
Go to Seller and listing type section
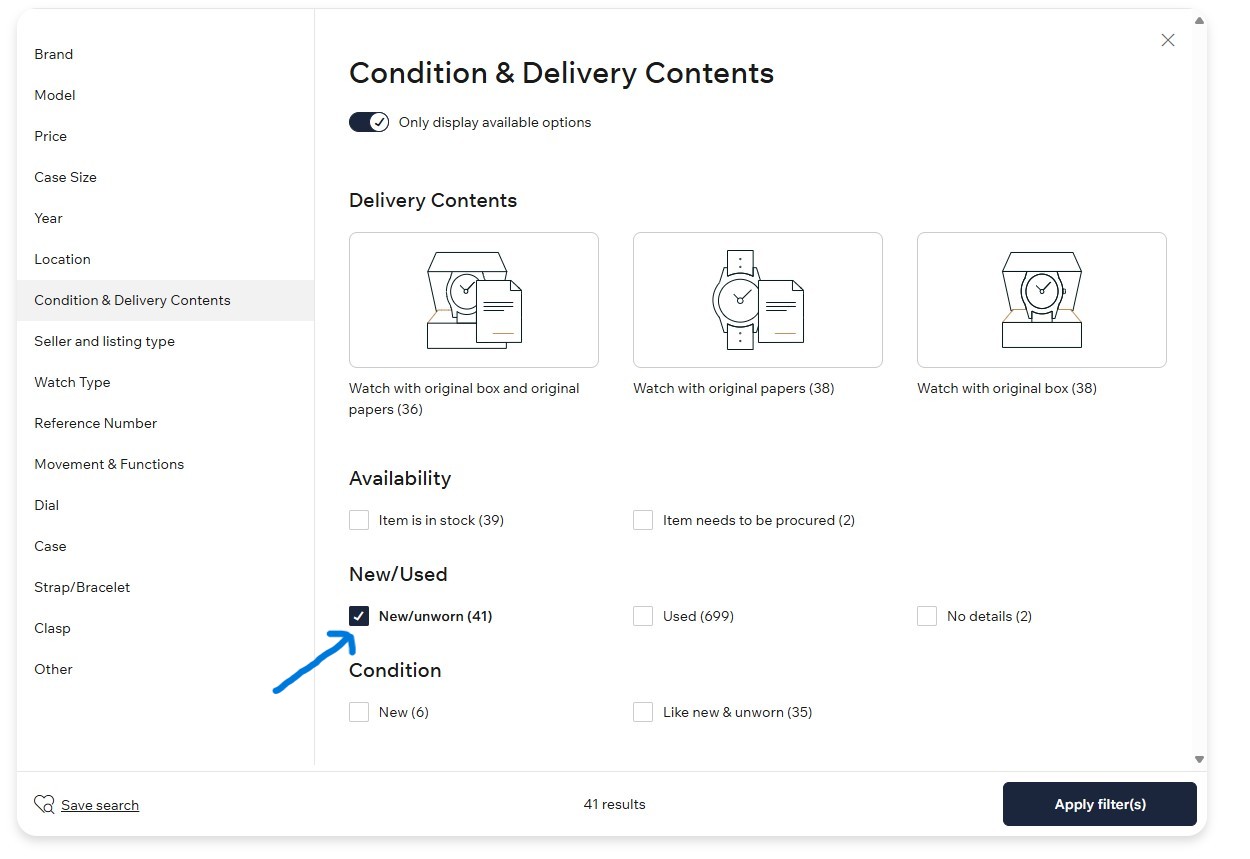point(104,341)
